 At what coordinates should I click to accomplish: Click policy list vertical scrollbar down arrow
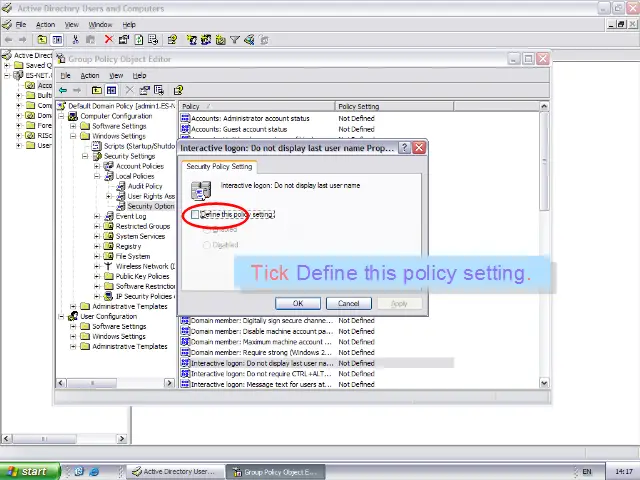click(544, 383)
